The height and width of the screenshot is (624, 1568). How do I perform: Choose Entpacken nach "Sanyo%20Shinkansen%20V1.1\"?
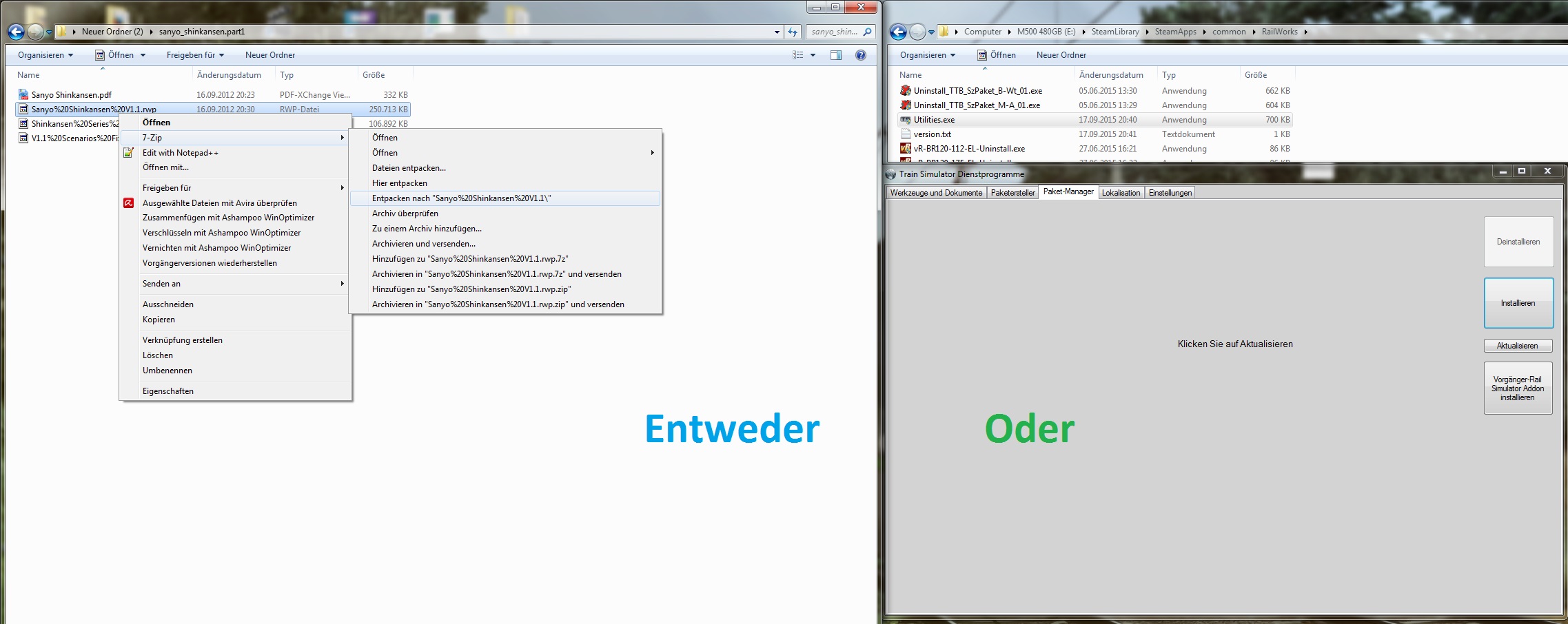pyautogui.click(x=505, y=198)
